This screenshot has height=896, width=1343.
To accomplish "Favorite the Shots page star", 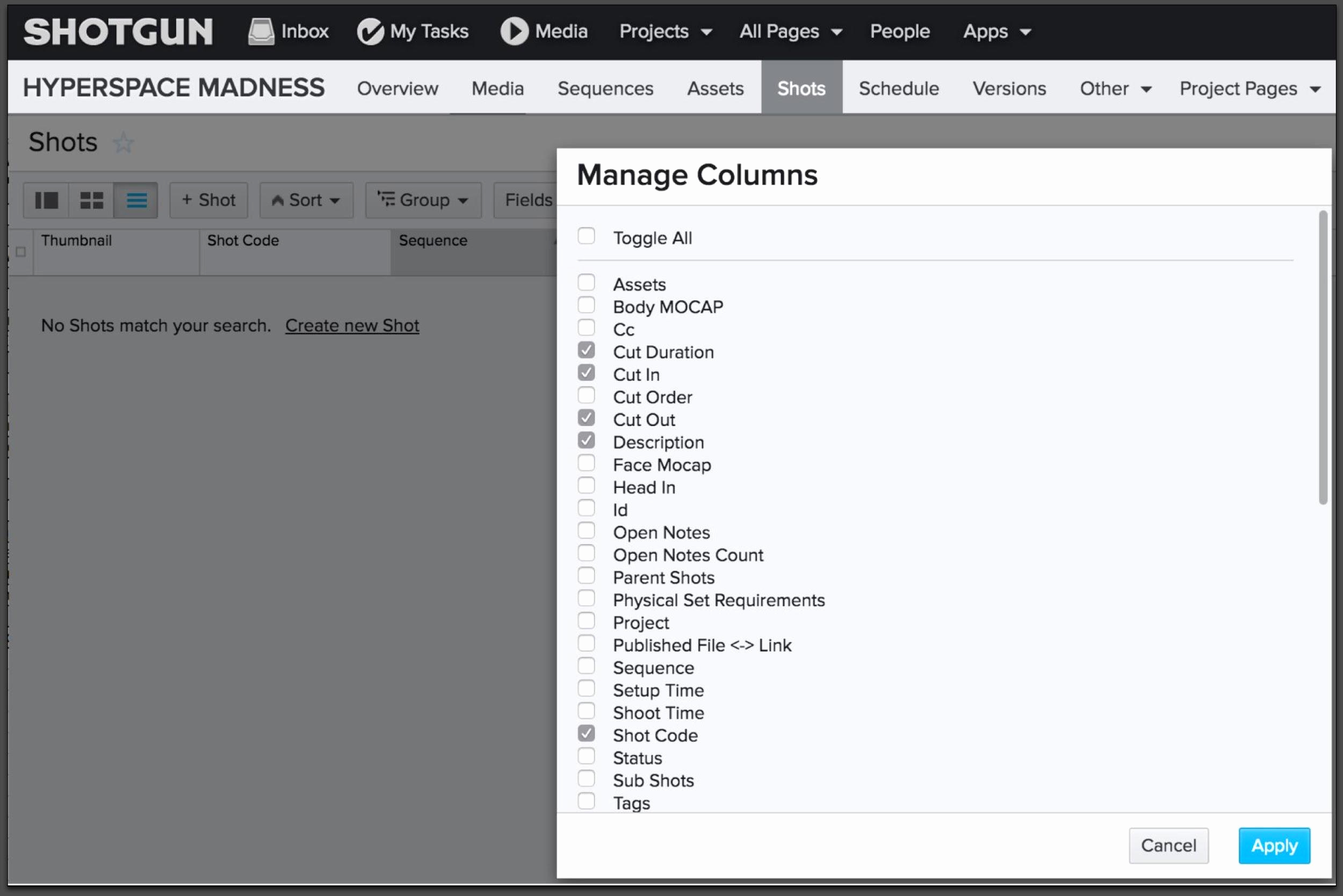I will click(123, 142).
